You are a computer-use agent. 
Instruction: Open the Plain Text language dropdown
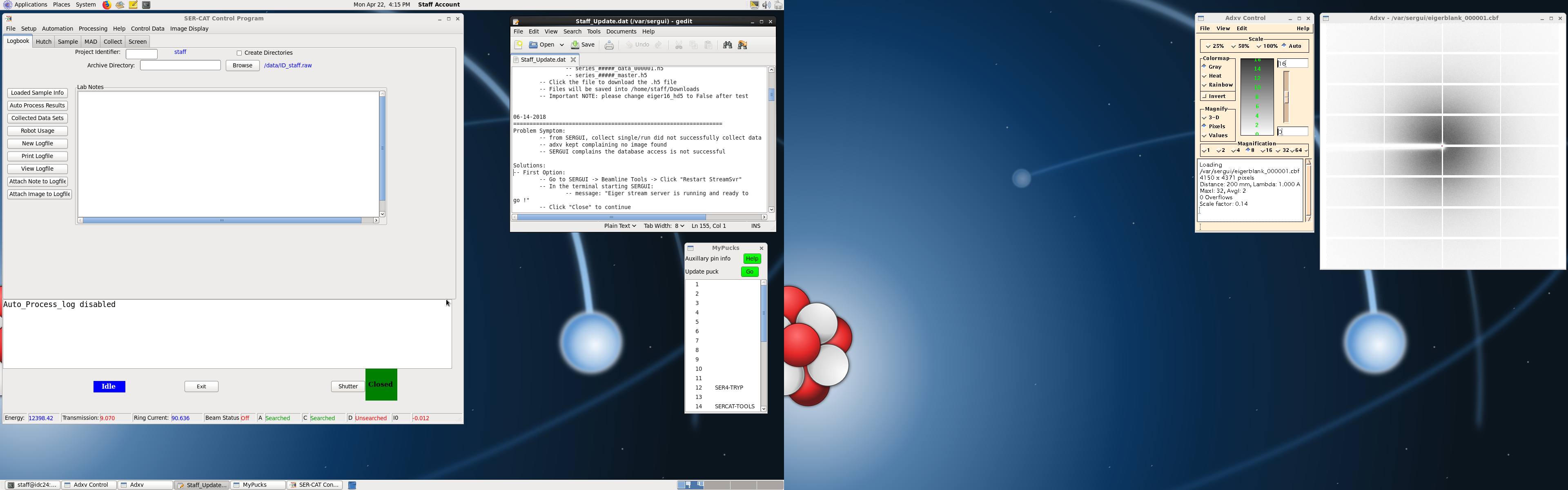tap(620, 226)
